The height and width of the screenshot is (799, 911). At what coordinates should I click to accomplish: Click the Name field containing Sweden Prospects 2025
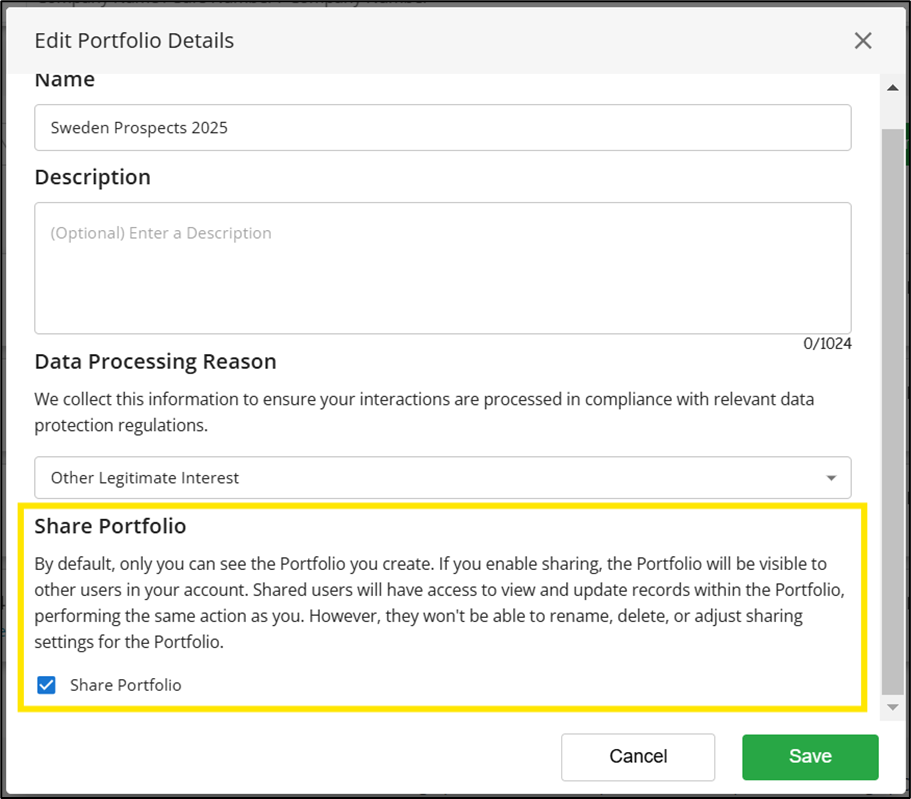(442, 128)
